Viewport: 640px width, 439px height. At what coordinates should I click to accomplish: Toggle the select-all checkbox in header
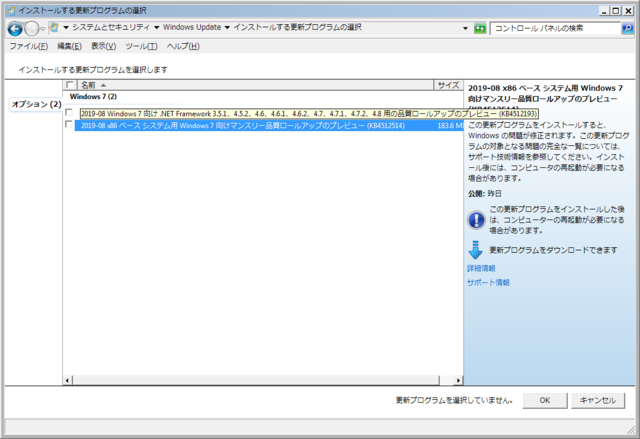click(70, 85)
